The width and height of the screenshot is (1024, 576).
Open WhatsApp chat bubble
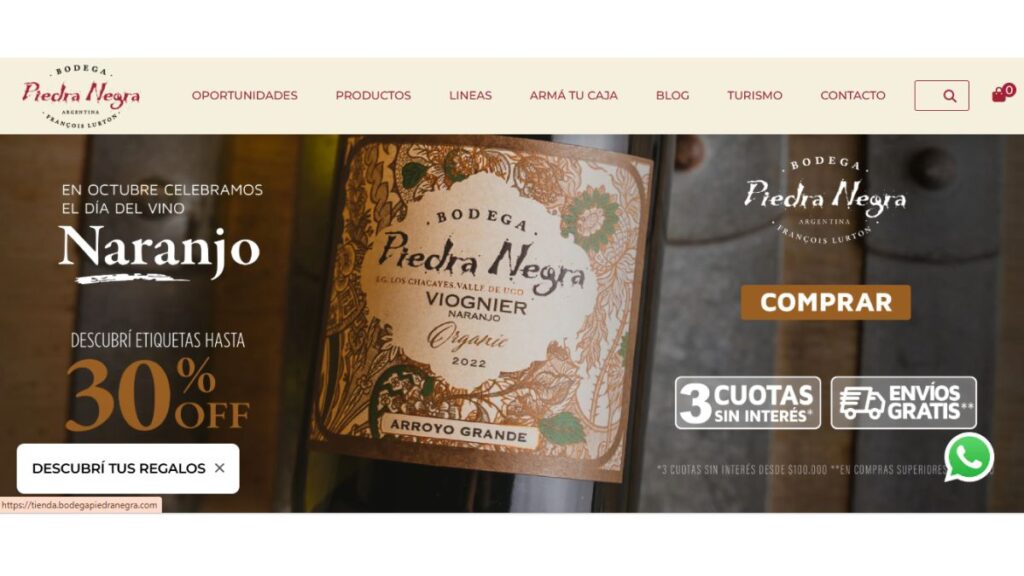pos(969,458)
